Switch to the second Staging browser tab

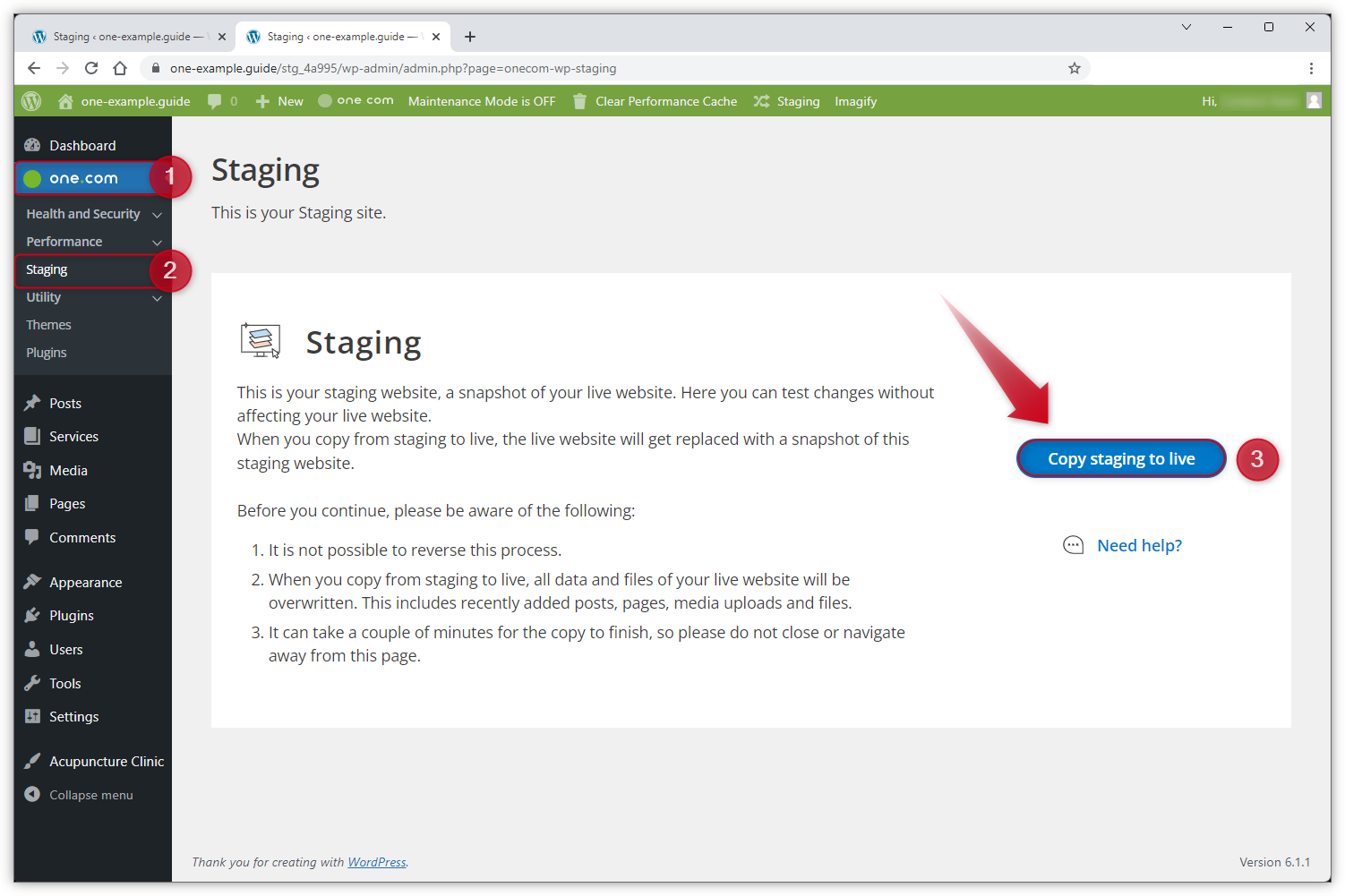click(x=340, y=36)
